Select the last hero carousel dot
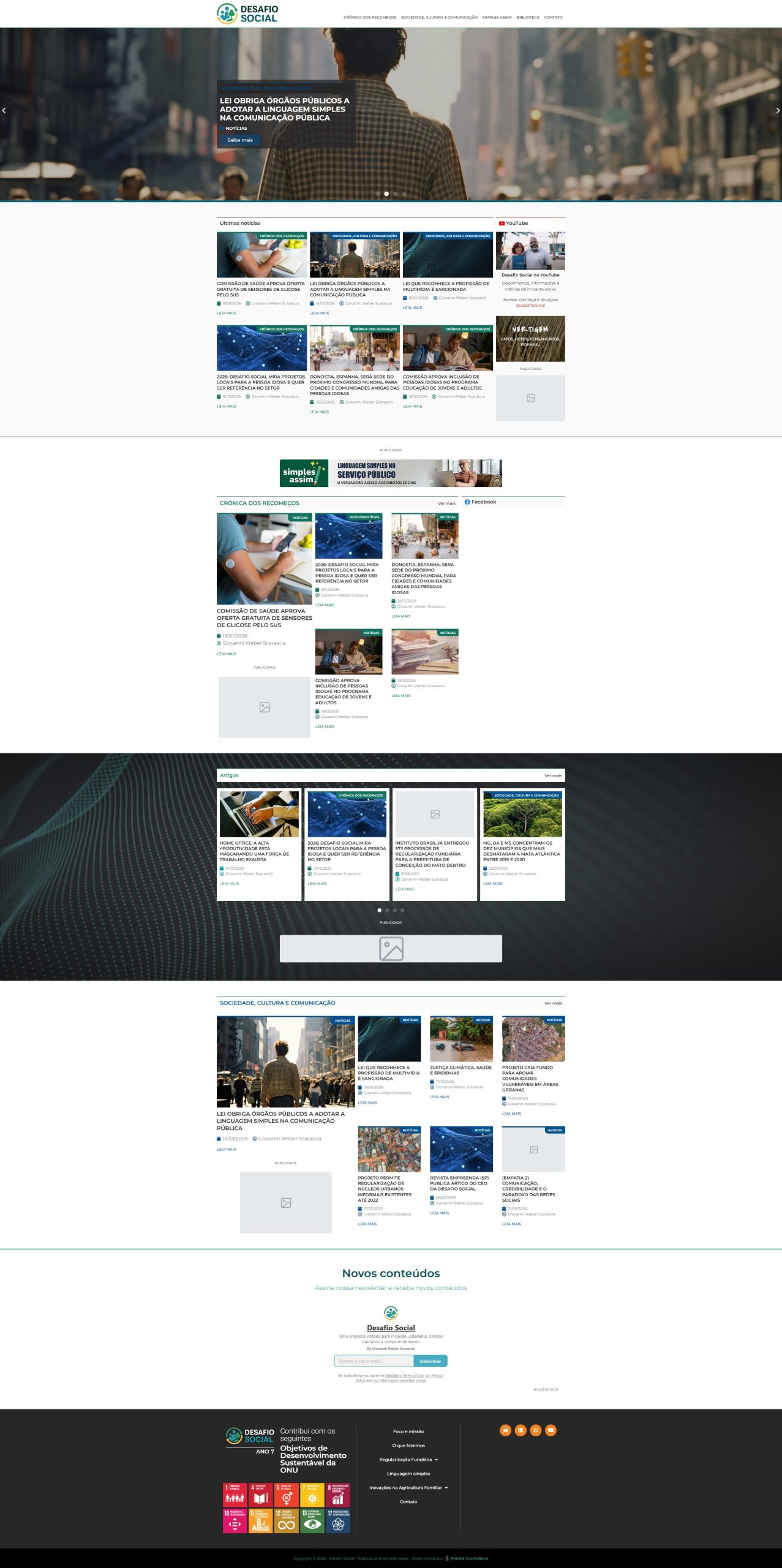Screen dimensions: 782x1568 pyautogui.click(x=404, y=194)
